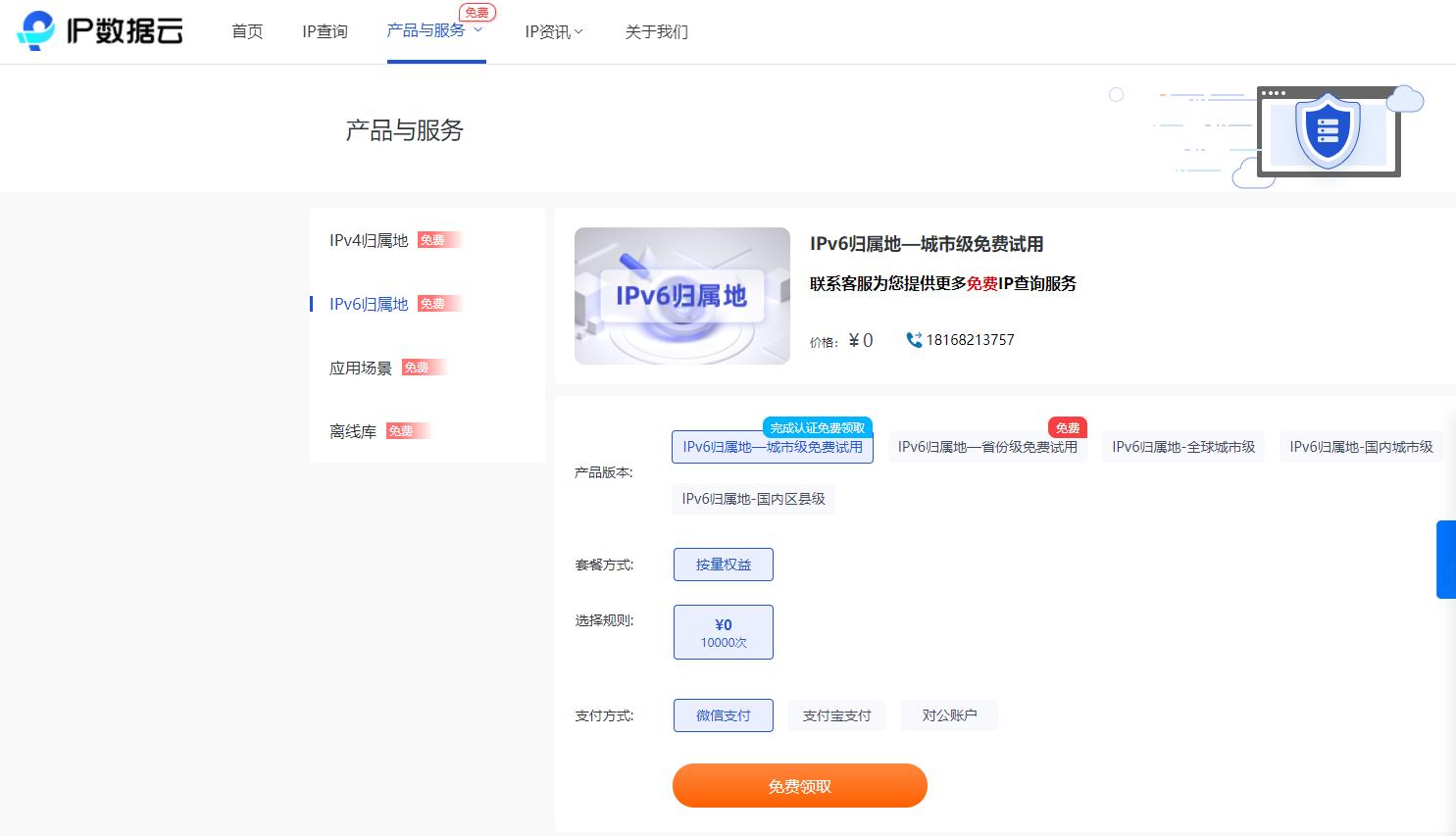
Task: Select the 按量权益 plan option
Action: [x=724, y=565]
